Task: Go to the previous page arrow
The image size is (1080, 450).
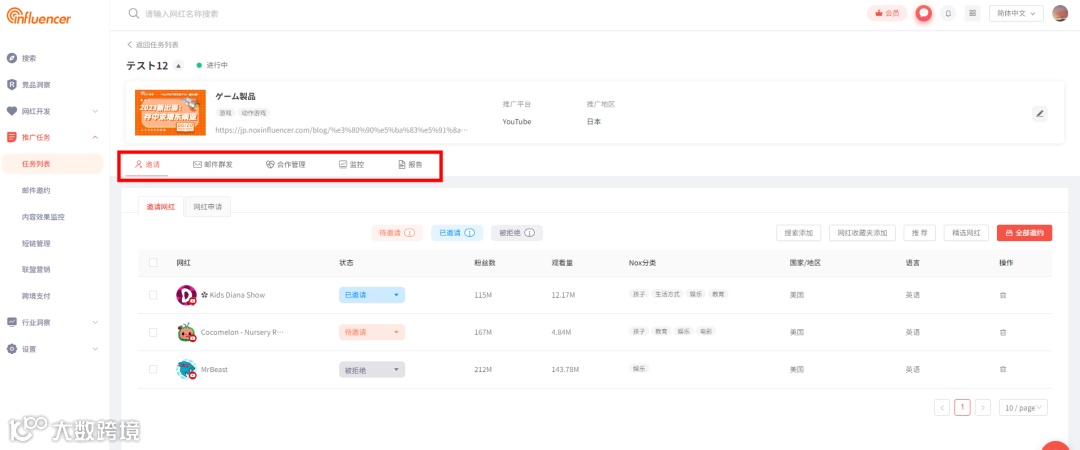Action: 942,407
